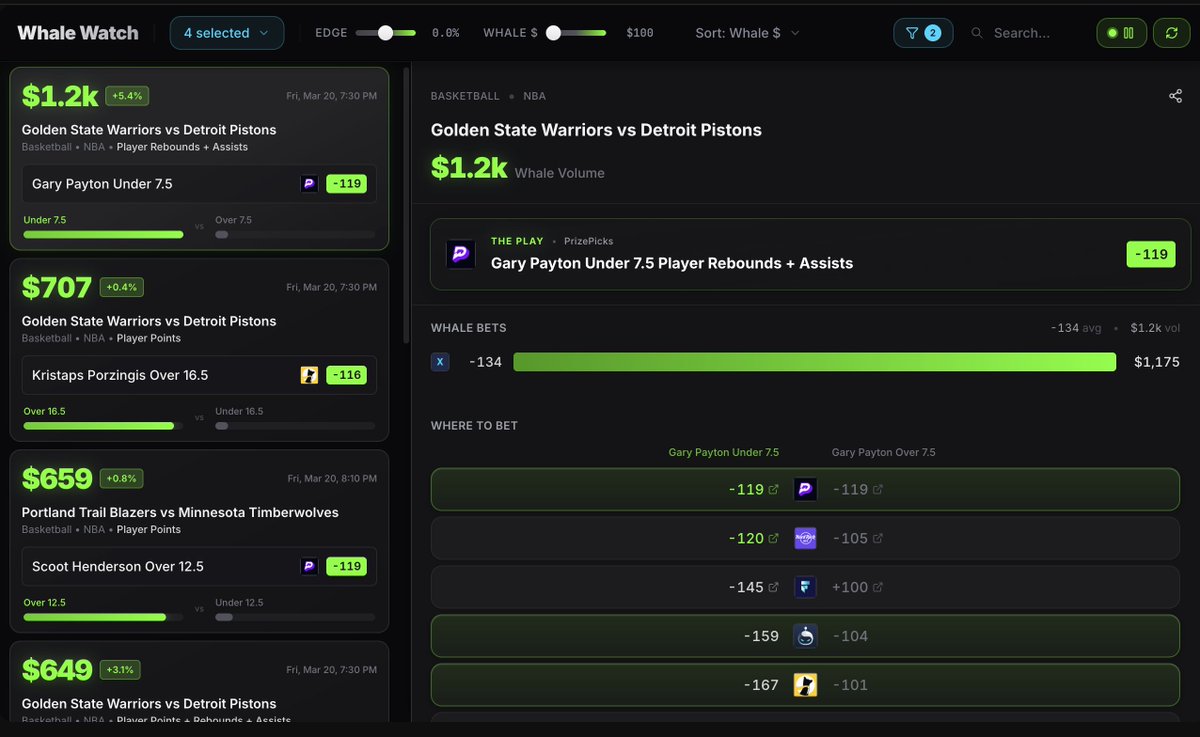Viewport: 1200px width, 737px height.
Task: Click the 'Gary Payton Over 7.5' column header
Action: pyautogui.click(x=884, y=452)
